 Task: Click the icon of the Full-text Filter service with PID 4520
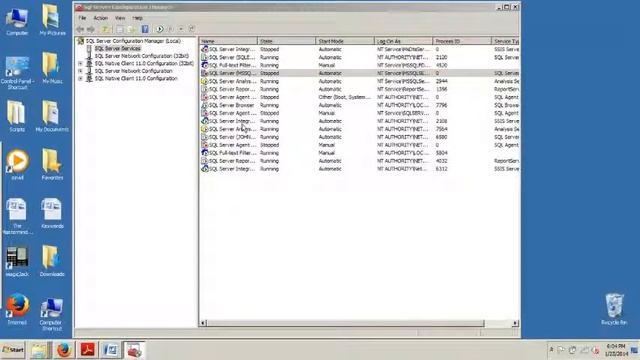[204, 65]
